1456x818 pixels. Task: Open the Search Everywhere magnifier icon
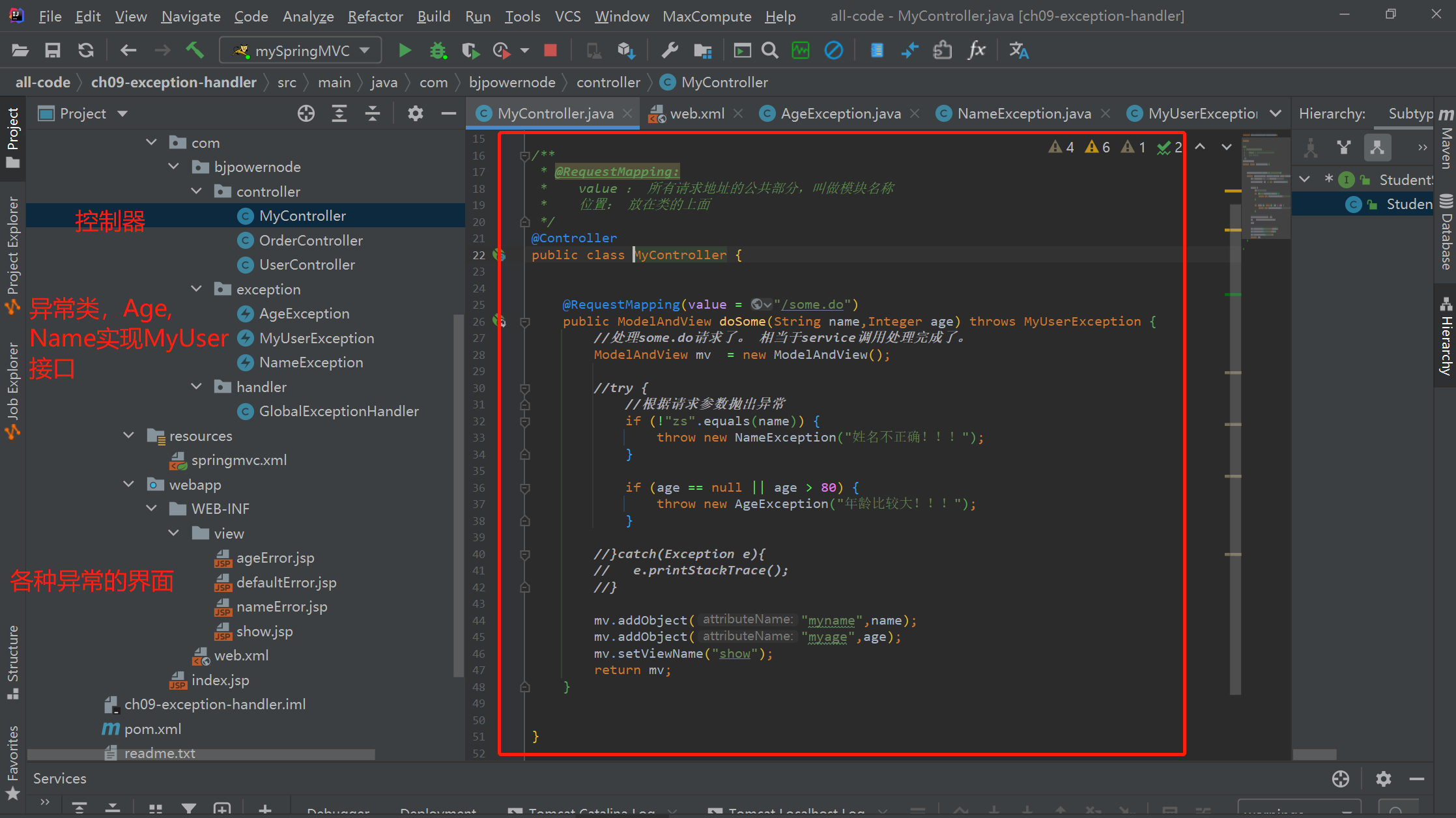(770, 50)
